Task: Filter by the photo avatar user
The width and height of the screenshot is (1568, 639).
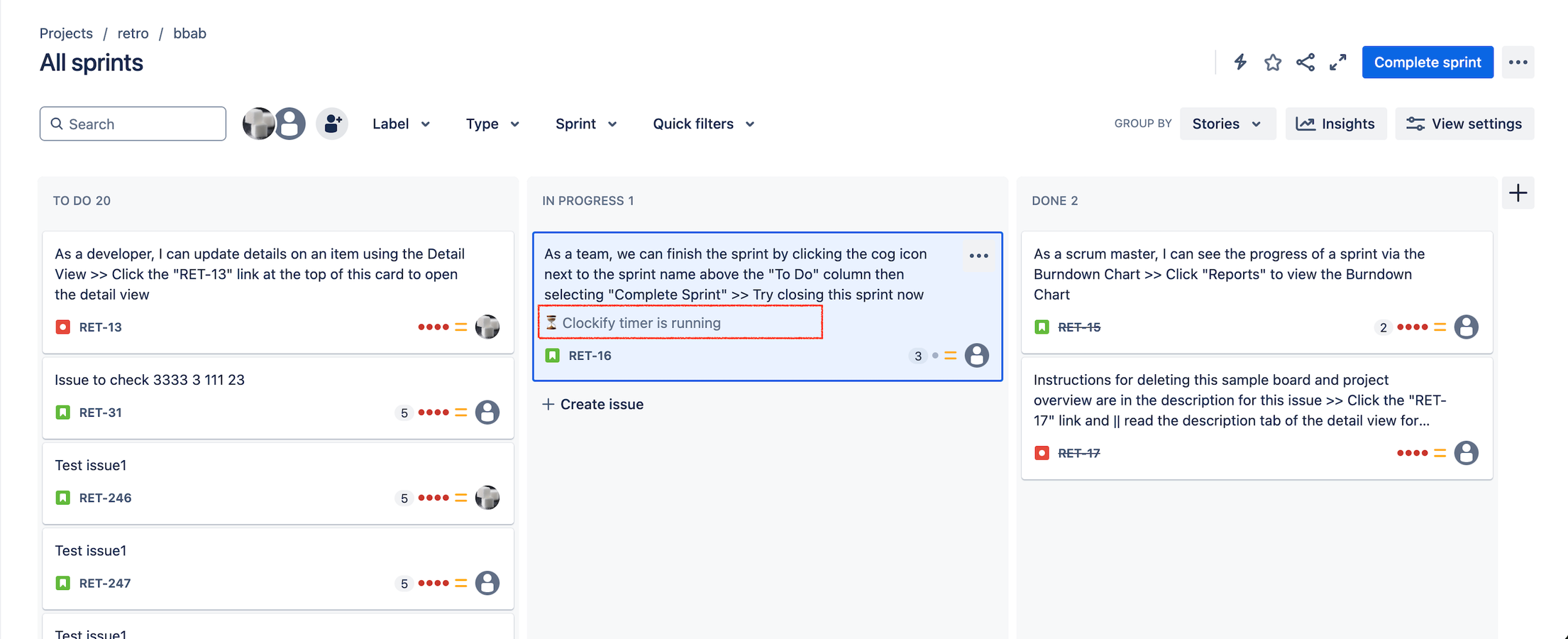Action: tap(258, 124)
